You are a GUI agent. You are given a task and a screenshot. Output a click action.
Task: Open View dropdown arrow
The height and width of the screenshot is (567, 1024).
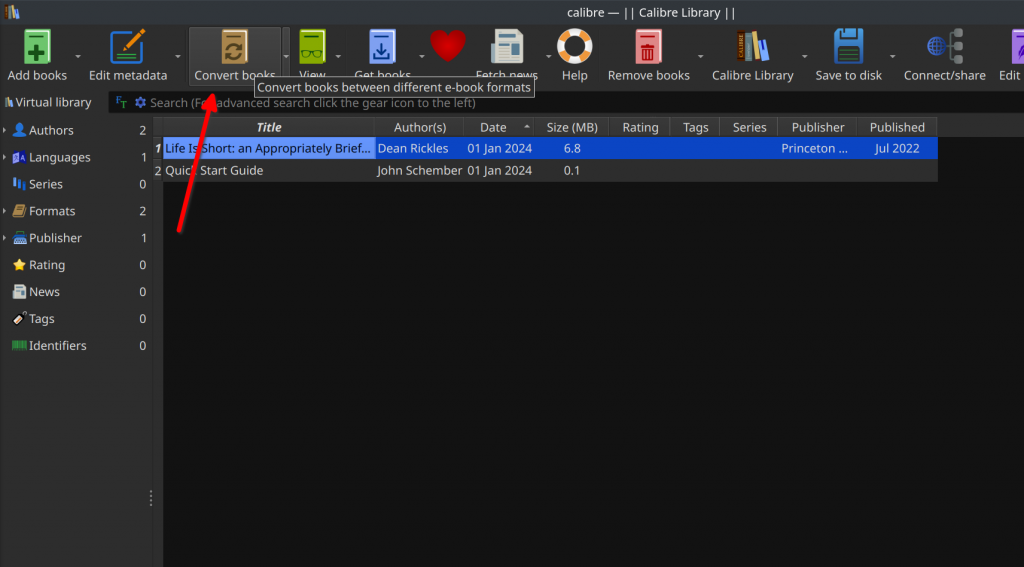(x=338, y=56)
